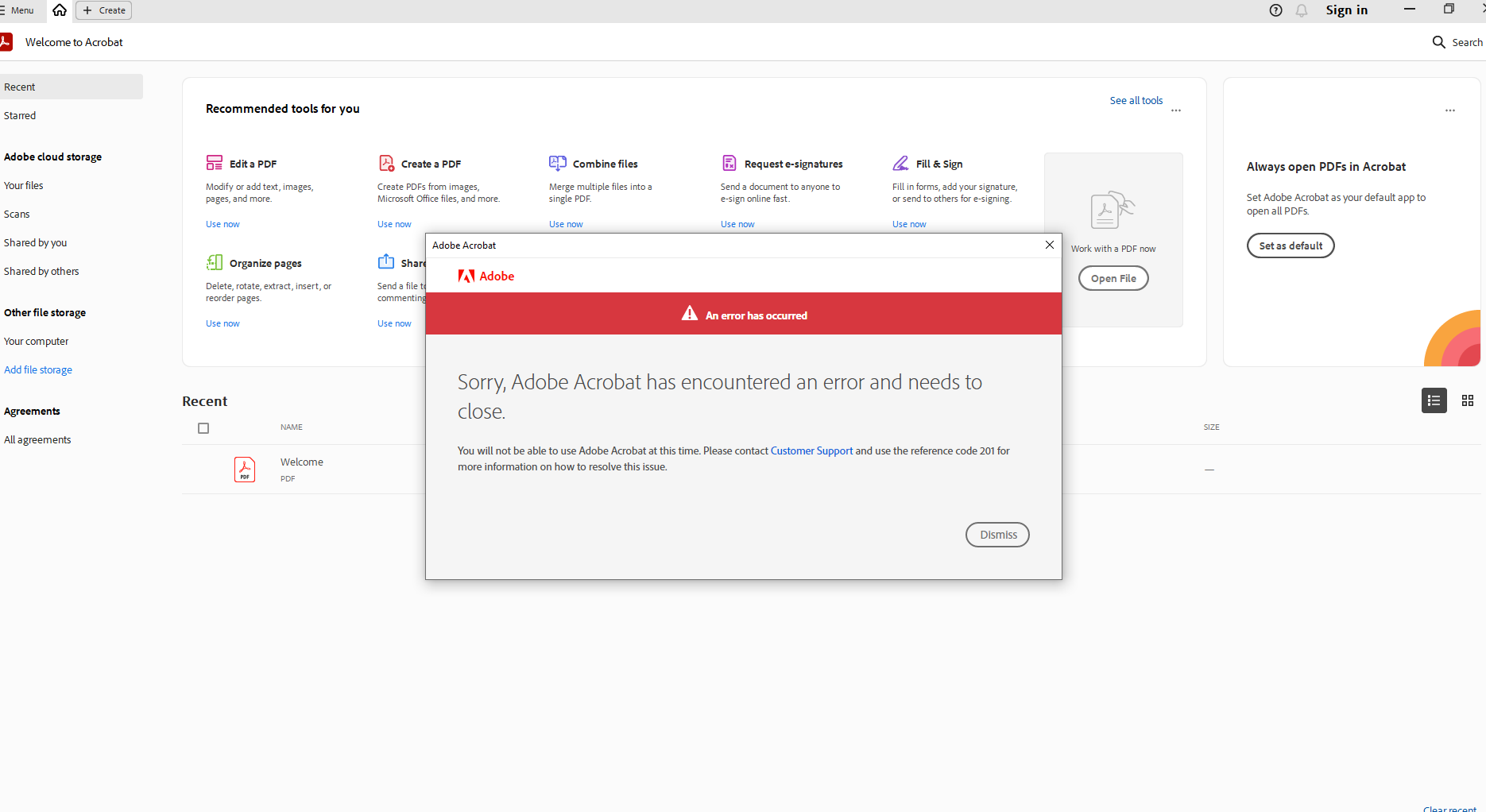Open the notifications bell icon
1486x812 pixels.
(x=1302, y=10)
